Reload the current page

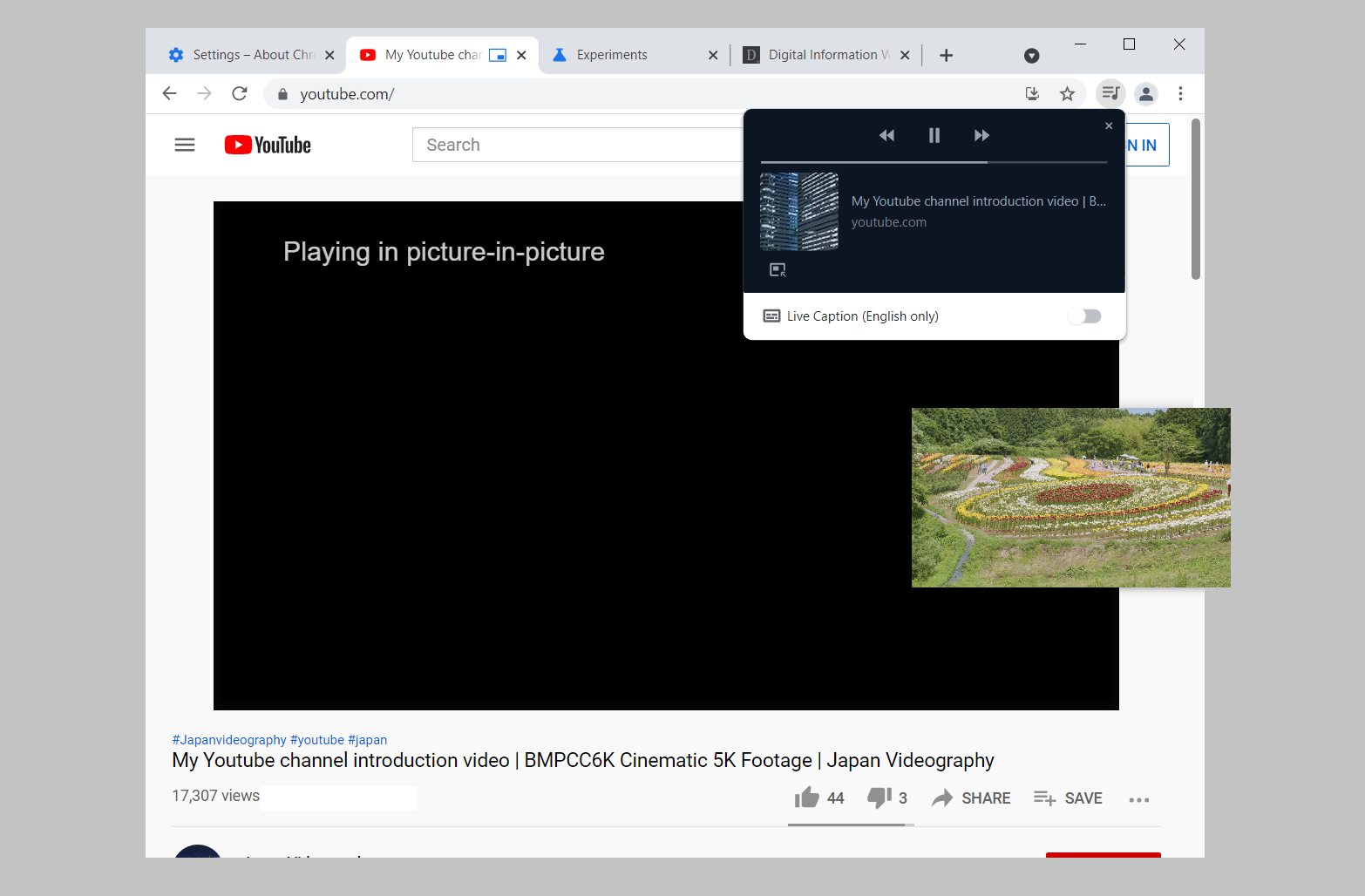click(240, 93)
